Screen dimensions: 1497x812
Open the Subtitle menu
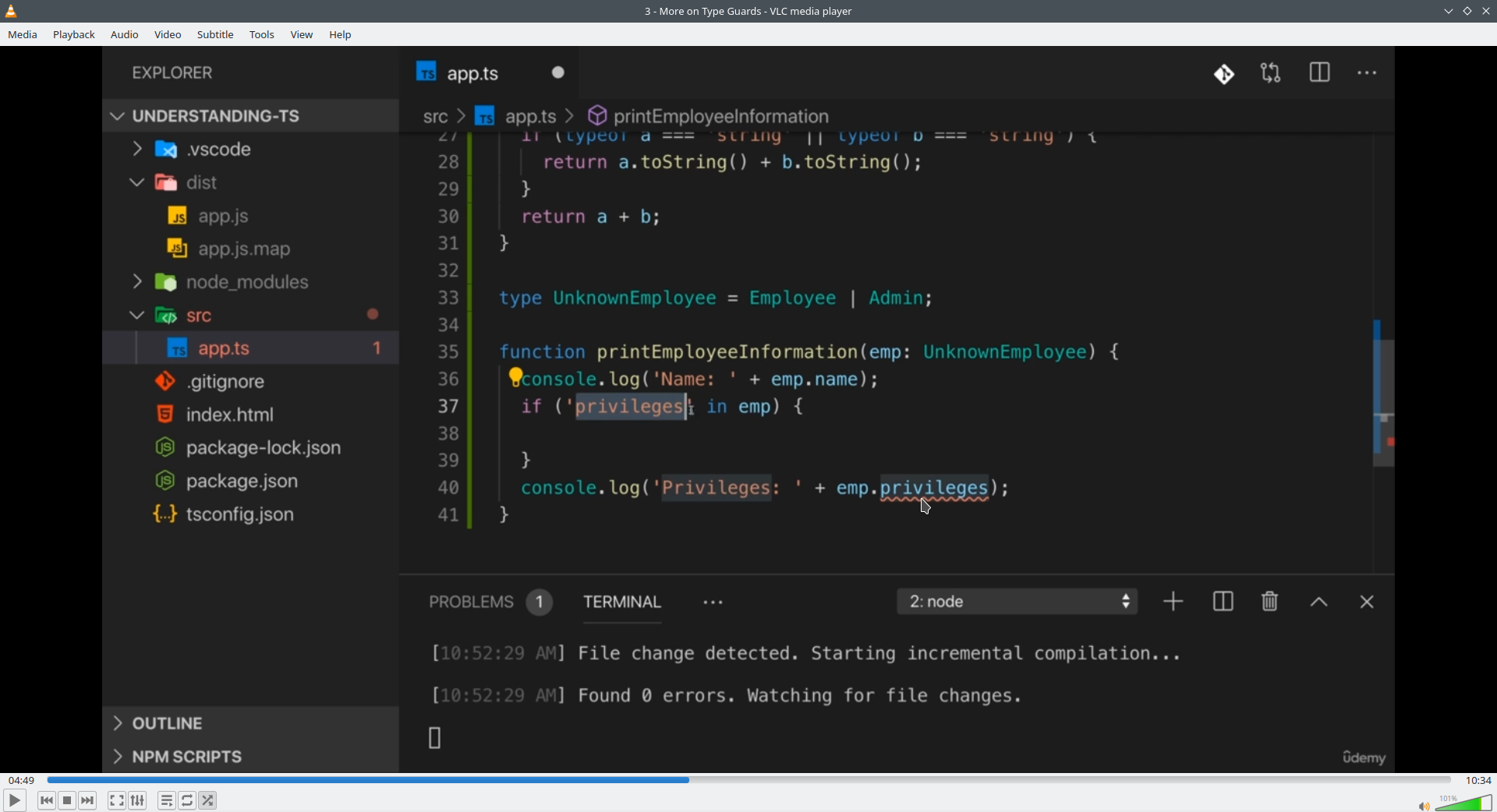(x=215, y=35)
